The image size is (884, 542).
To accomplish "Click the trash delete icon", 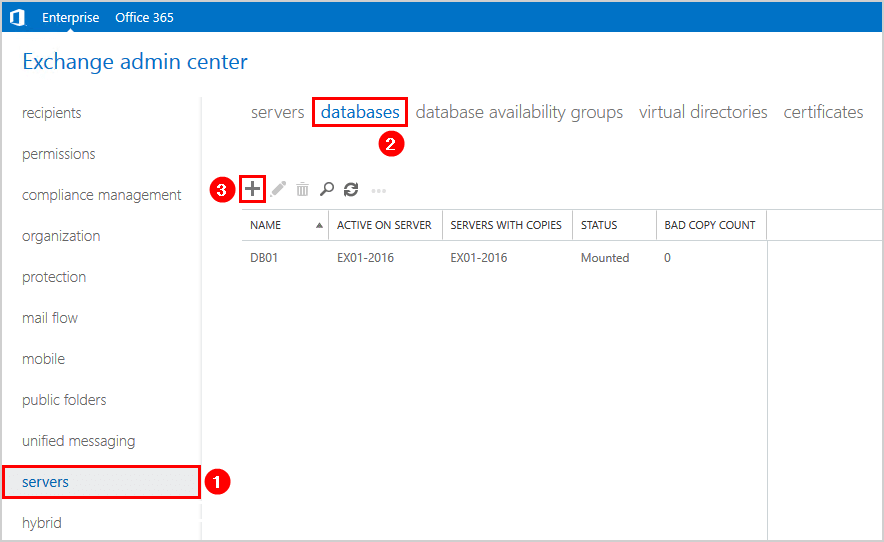I will (x=303, y=189).
